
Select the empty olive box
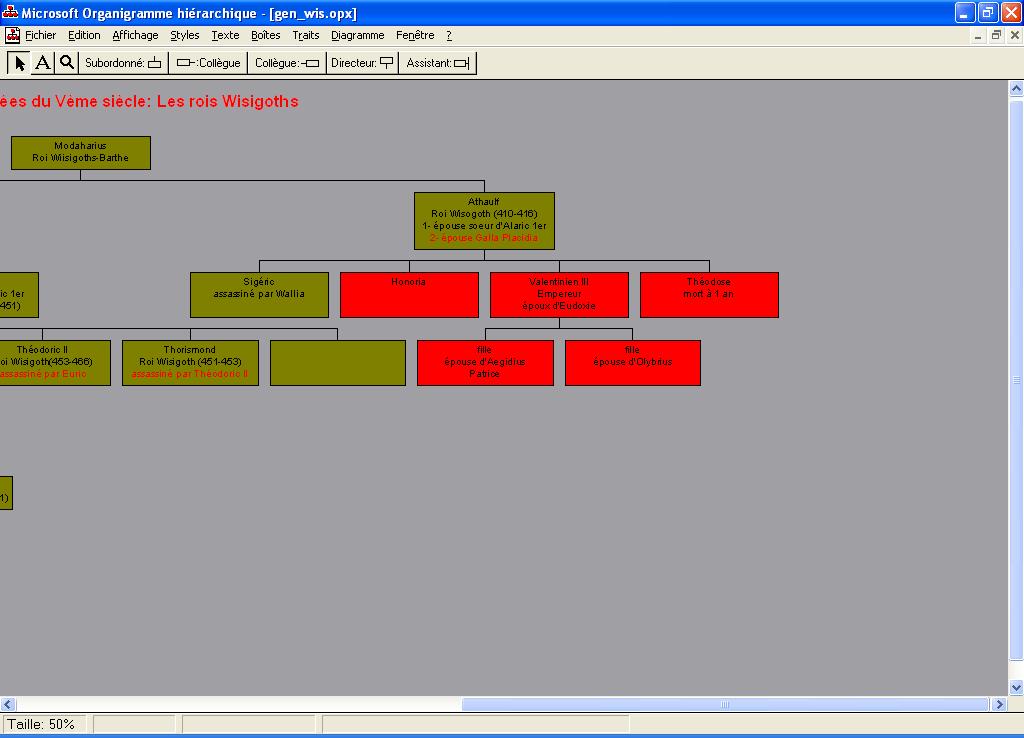(x=337, y=362)
